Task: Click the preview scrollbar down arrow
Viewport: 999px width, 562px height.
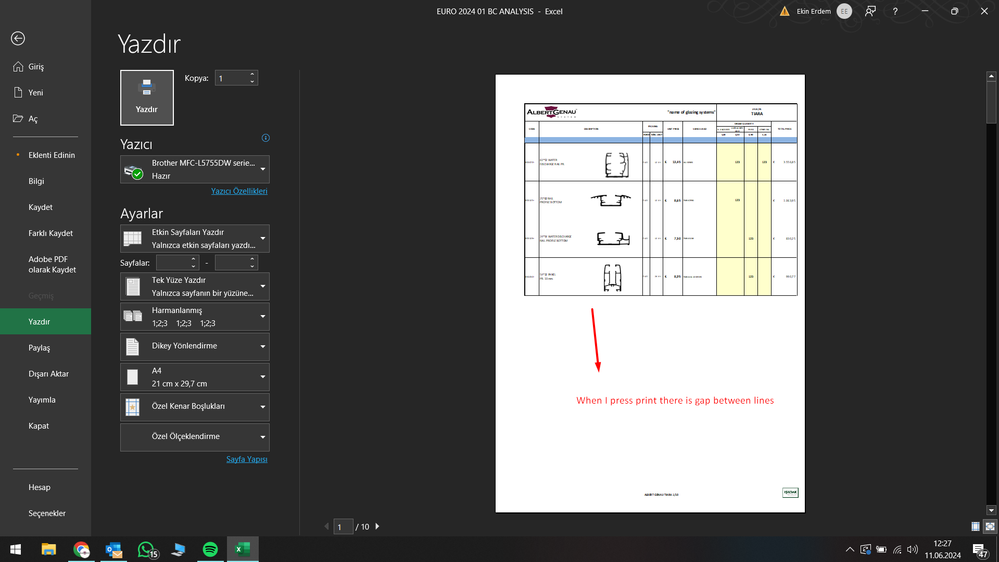Action: point(991,510)
